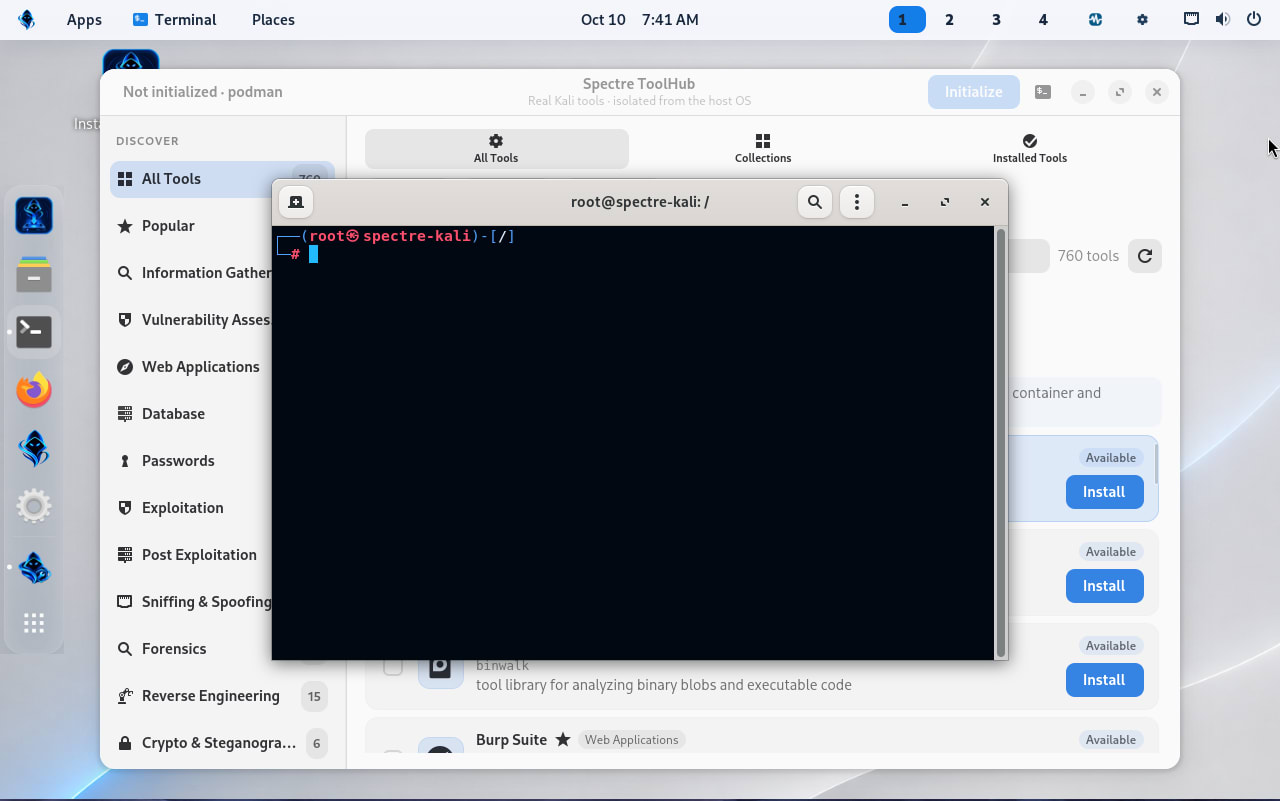The height and width of the screenshot is (801, 1280).
Task: Switch to the Installed Tools tab
Action: (1030, 149)
